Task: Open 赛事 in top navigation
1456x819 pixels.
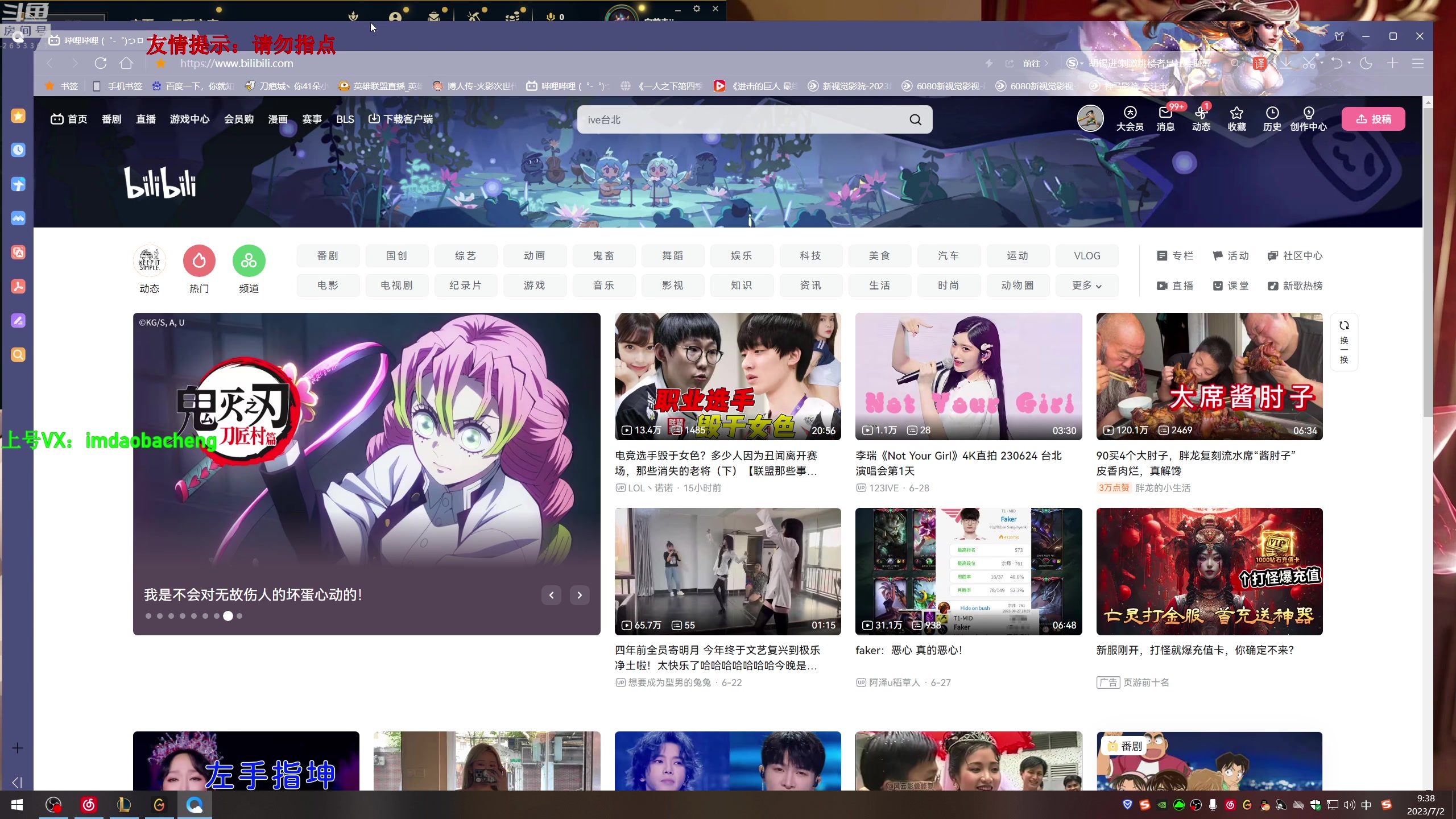Action: 312,119
